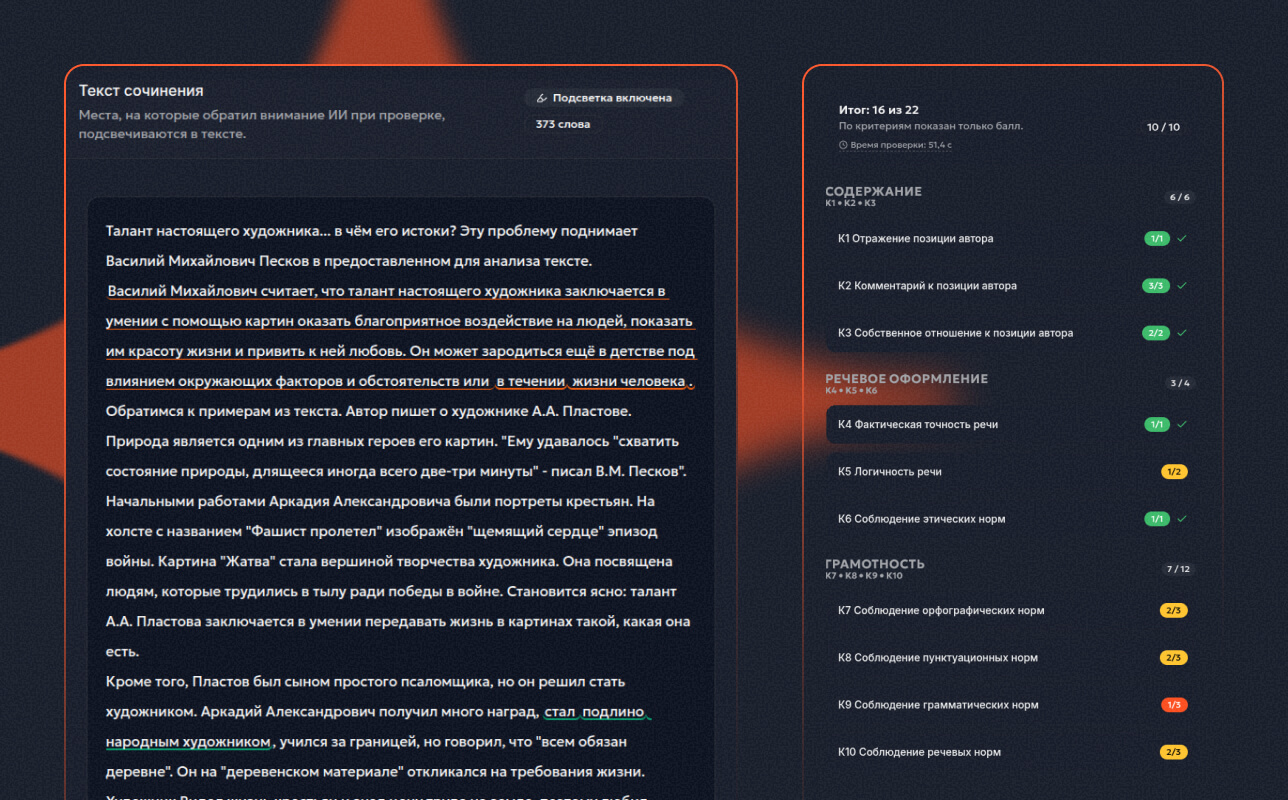Screen dimensions: 1288x800
Task: Open criterion «K1 Отражение позиции автора»
Action: pos(1012,239)
